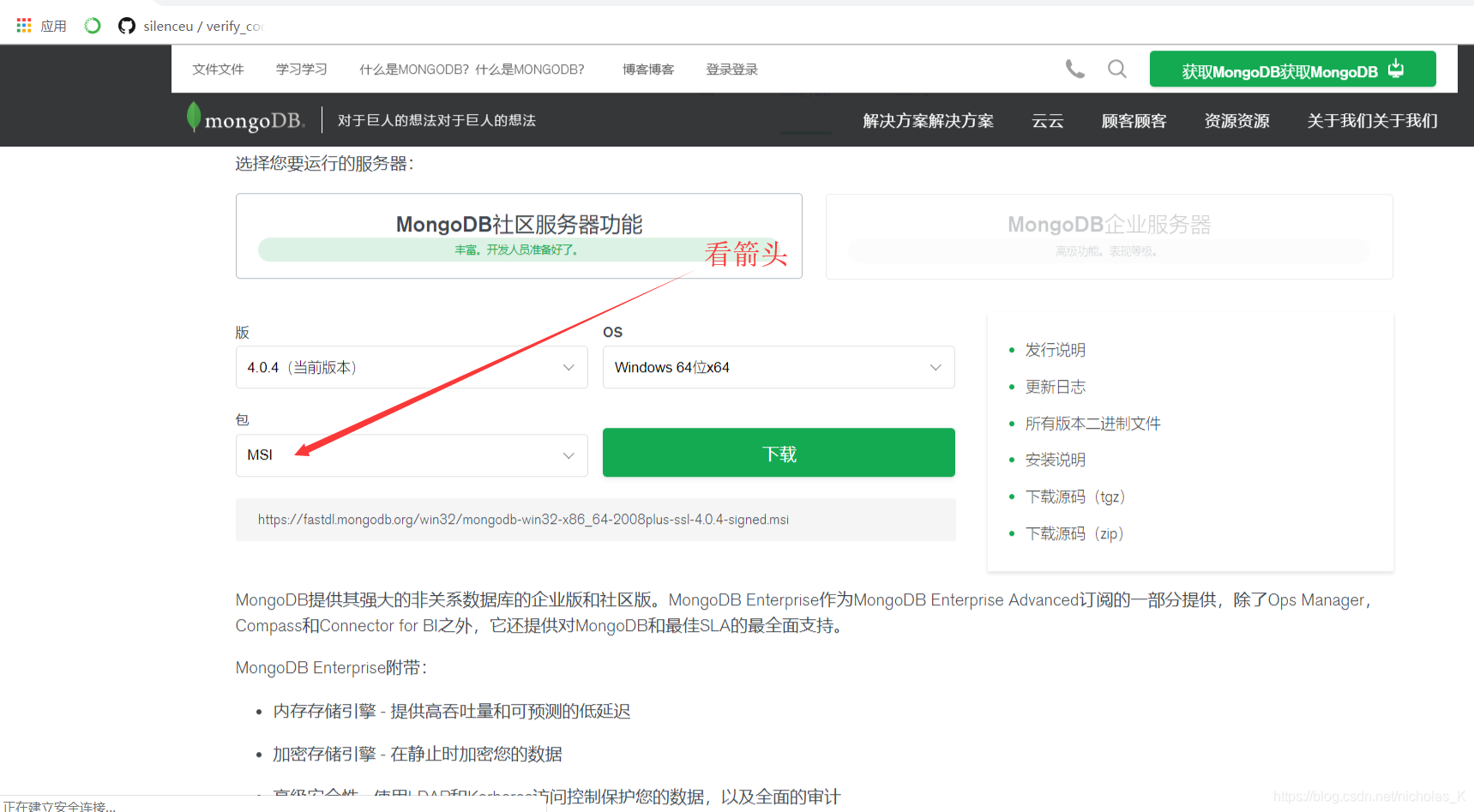Open the version 4.0.4 dropdown

pyautogui.click(x=412, y=367)
